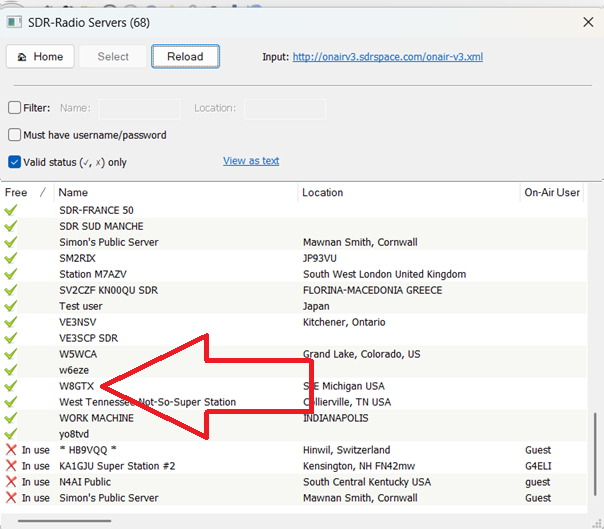Click green check beside SDR-FRANCE 50
Screen dimensions: 604x529
click(11, 210)
